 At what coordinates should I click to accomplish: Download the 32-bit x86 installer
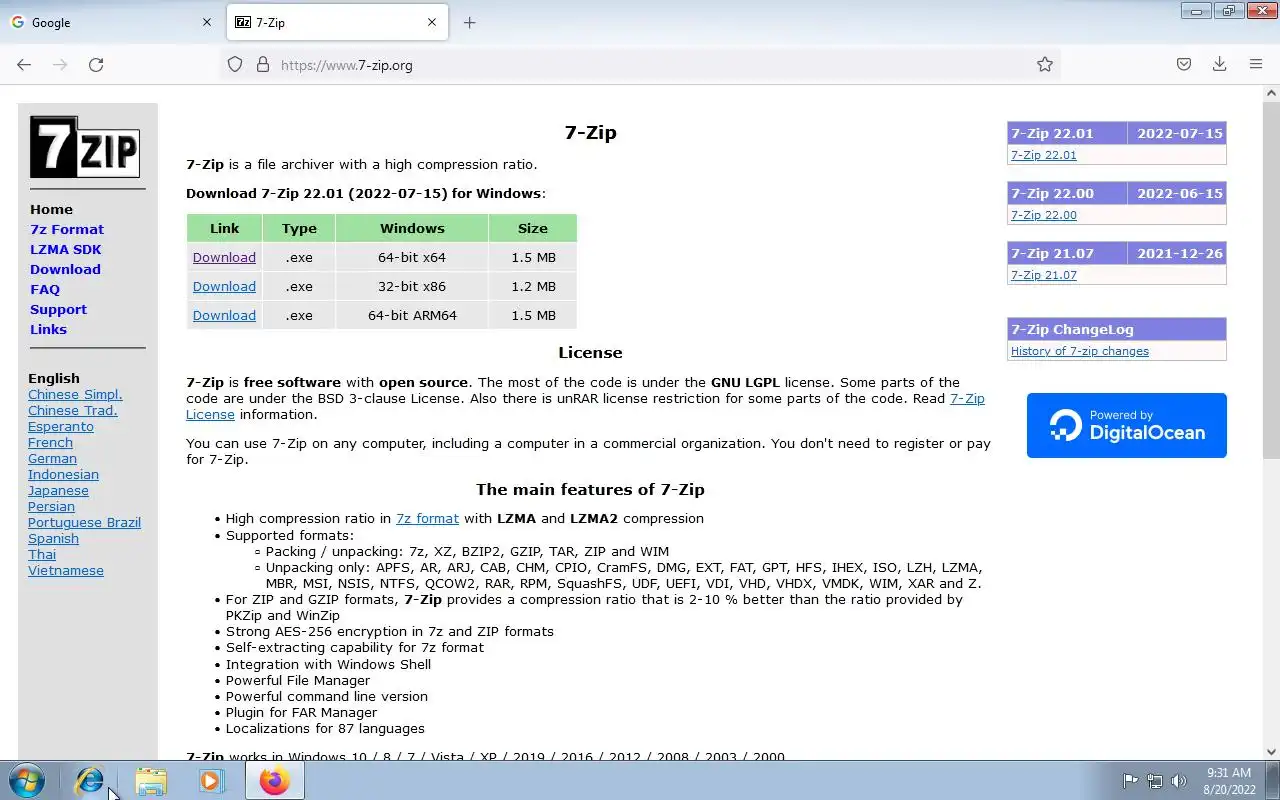coord(224,286)
